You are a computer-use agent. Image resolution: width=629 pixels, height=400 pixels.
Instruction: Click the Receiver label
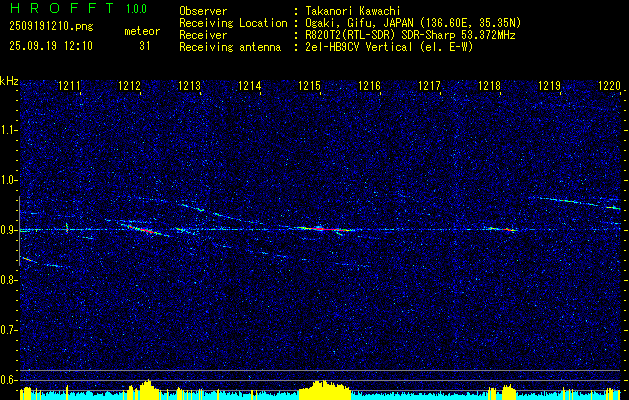[x=203, y=35]
